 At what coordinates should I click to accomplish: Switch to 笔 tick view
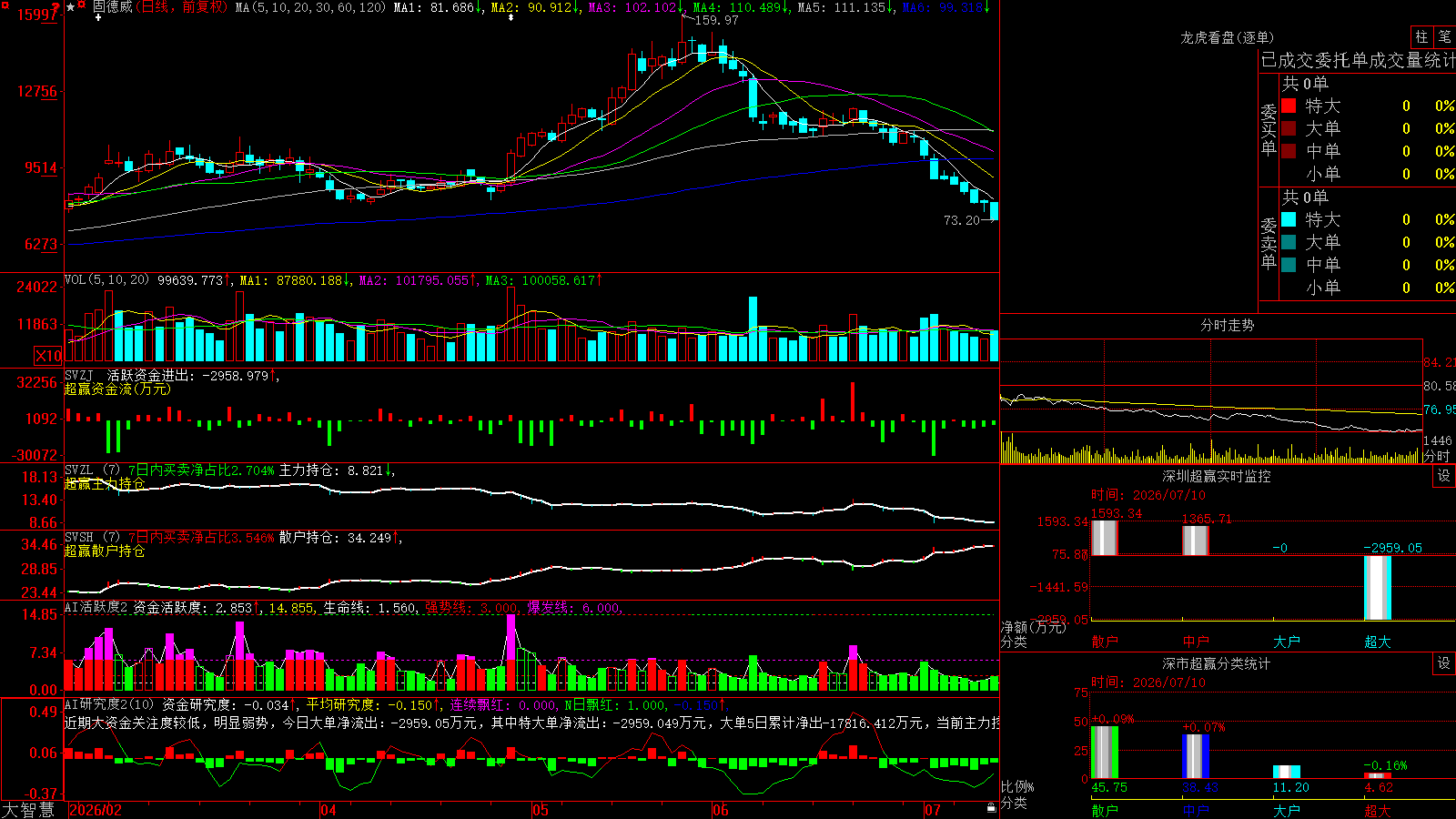tap(1445, 36)
